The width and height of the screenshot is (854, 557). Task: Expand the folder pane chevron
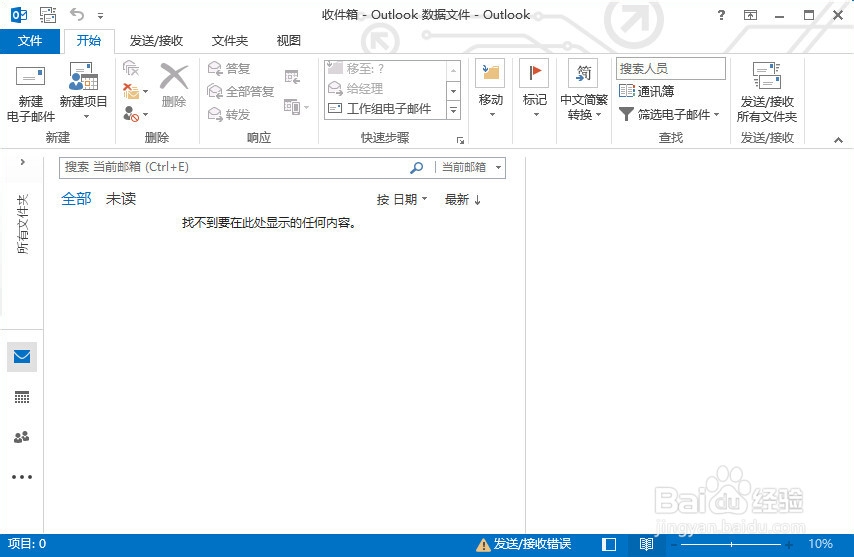pyautogui.click(x=22, y=162)
